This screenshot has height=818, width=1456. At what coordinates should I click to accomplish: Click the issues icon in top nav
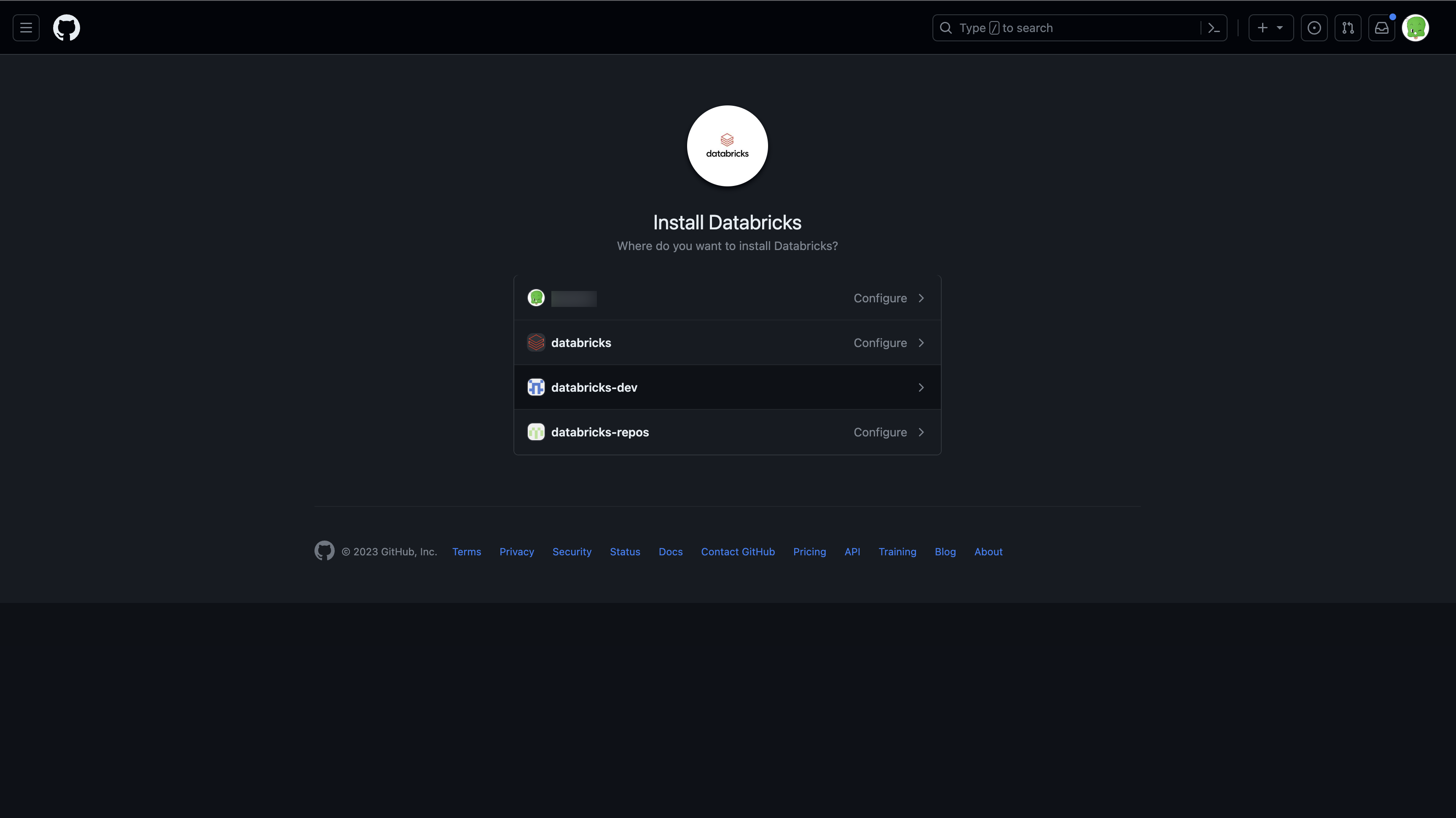(1314, 27)
